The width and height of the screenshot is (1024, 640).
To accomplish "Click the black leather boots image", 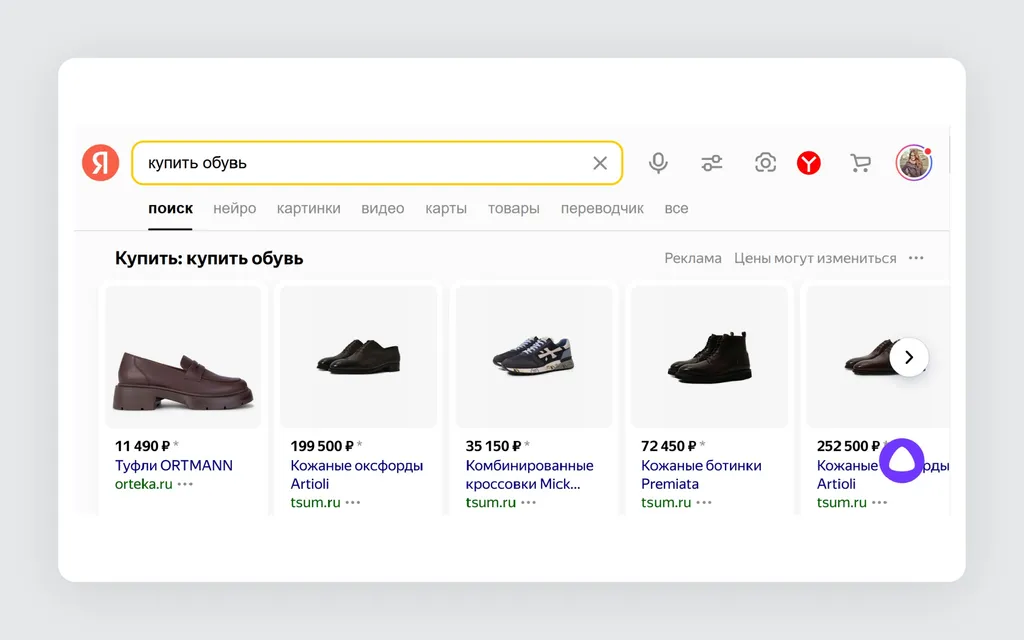I will click(x=709, y=357).
